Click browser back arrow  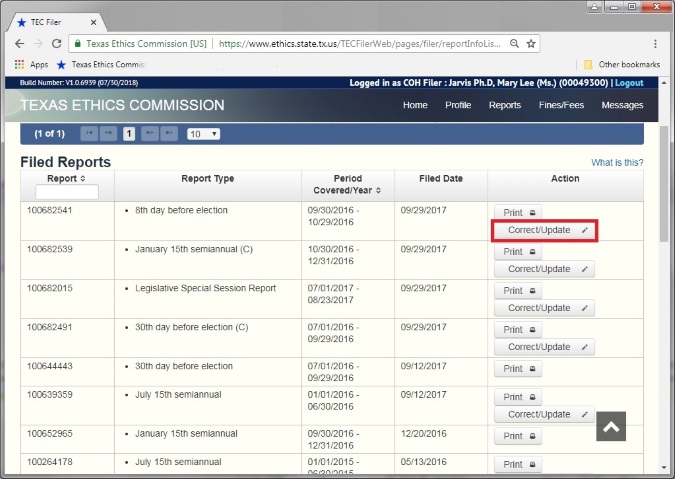19,44
